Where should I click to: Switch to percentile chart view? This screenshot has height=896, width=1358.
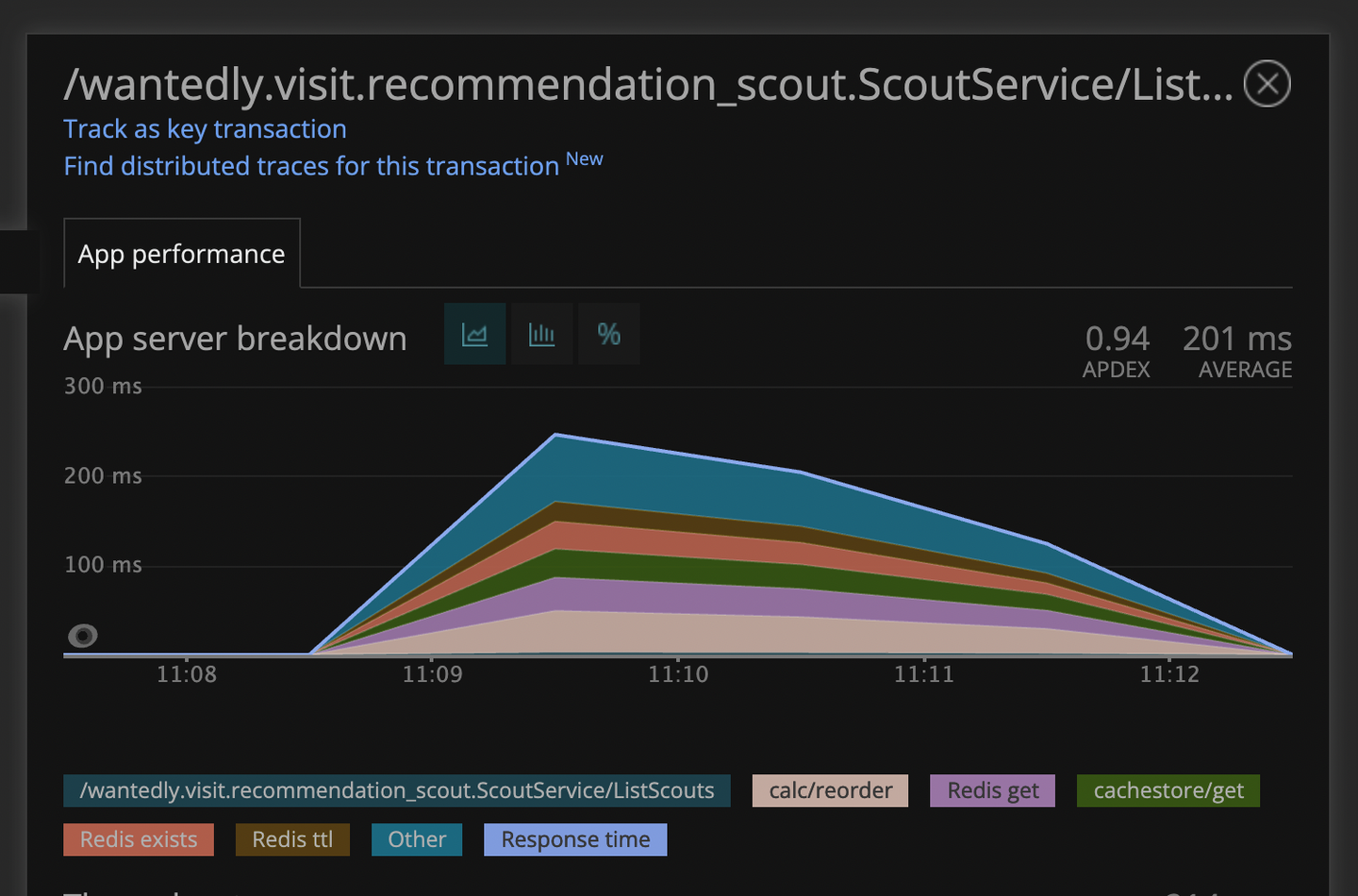click(x=609, y=334)
